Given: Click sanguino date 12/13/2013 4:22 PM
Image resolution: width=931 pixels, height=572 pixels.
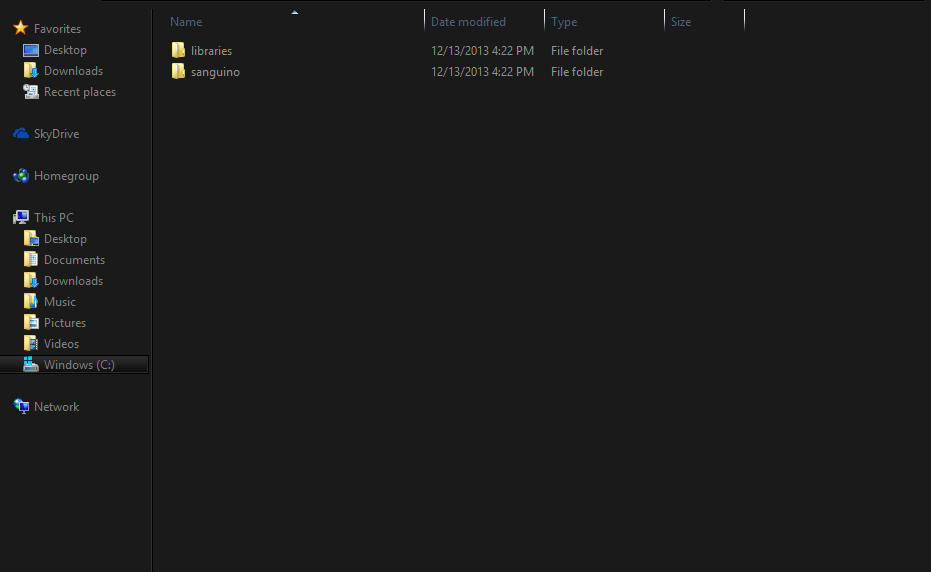Looking at the screenshot, I should tap(482, 72).
